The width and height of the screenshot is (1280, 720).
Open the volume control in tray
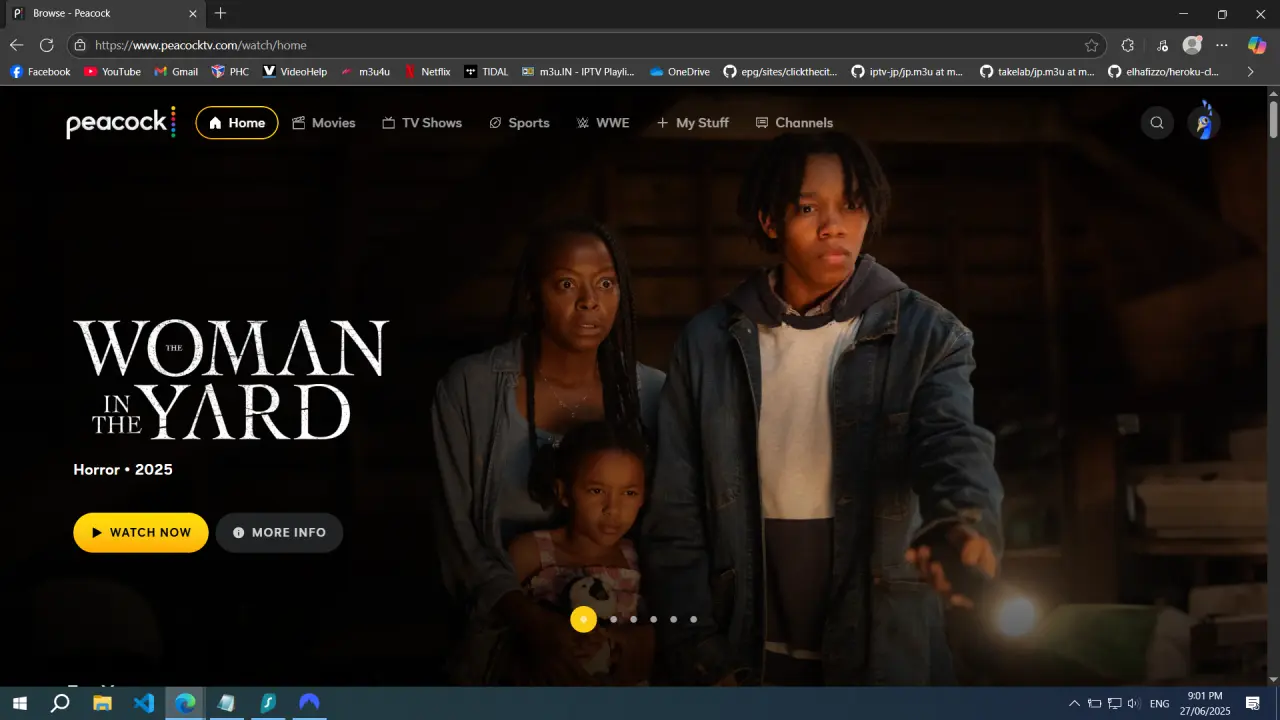point(1133,704)
